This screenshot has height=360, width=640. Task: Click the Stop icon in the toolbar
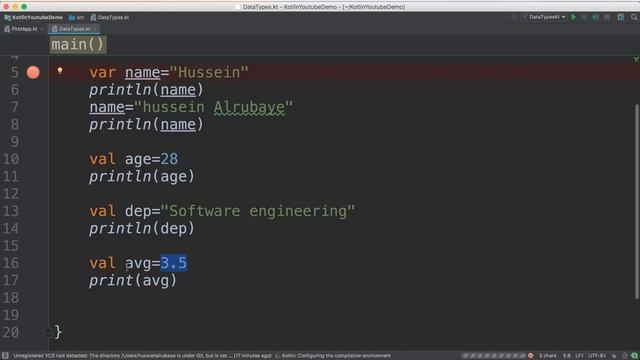607,17
